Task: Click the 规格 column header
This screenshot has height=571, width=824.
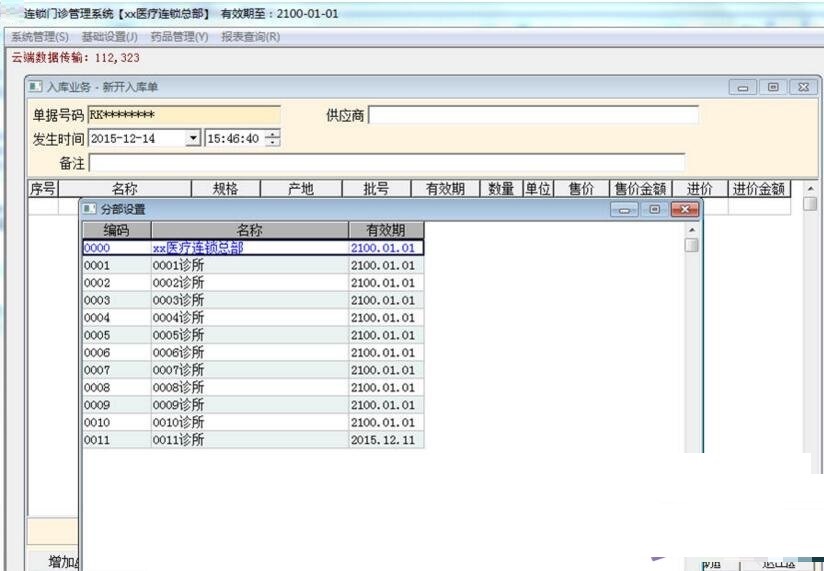Action: [225, 189]
